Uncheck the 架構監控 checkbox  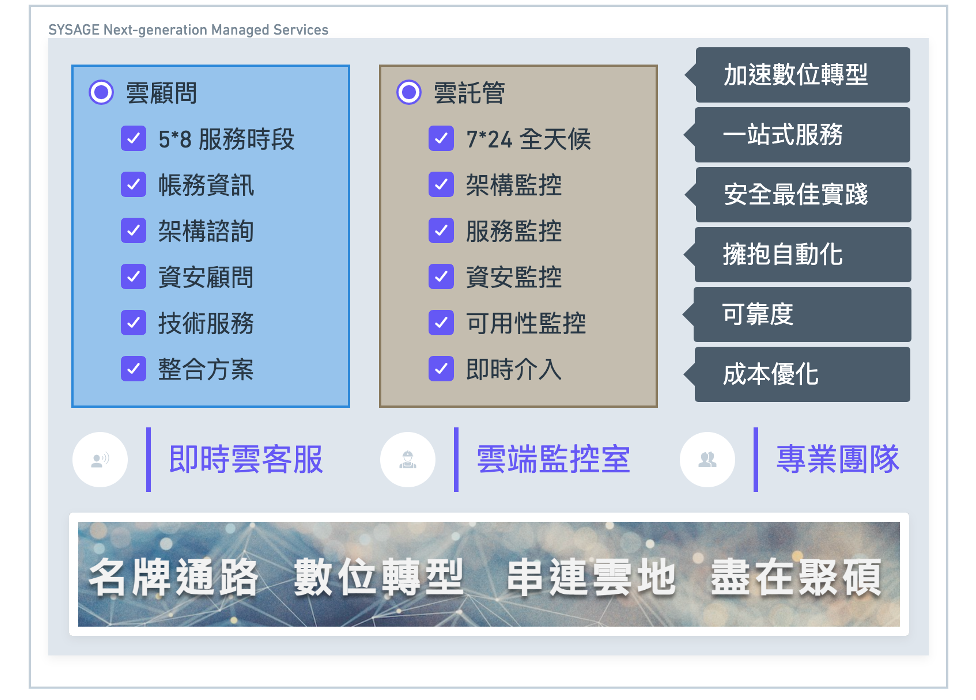point(441,185)
